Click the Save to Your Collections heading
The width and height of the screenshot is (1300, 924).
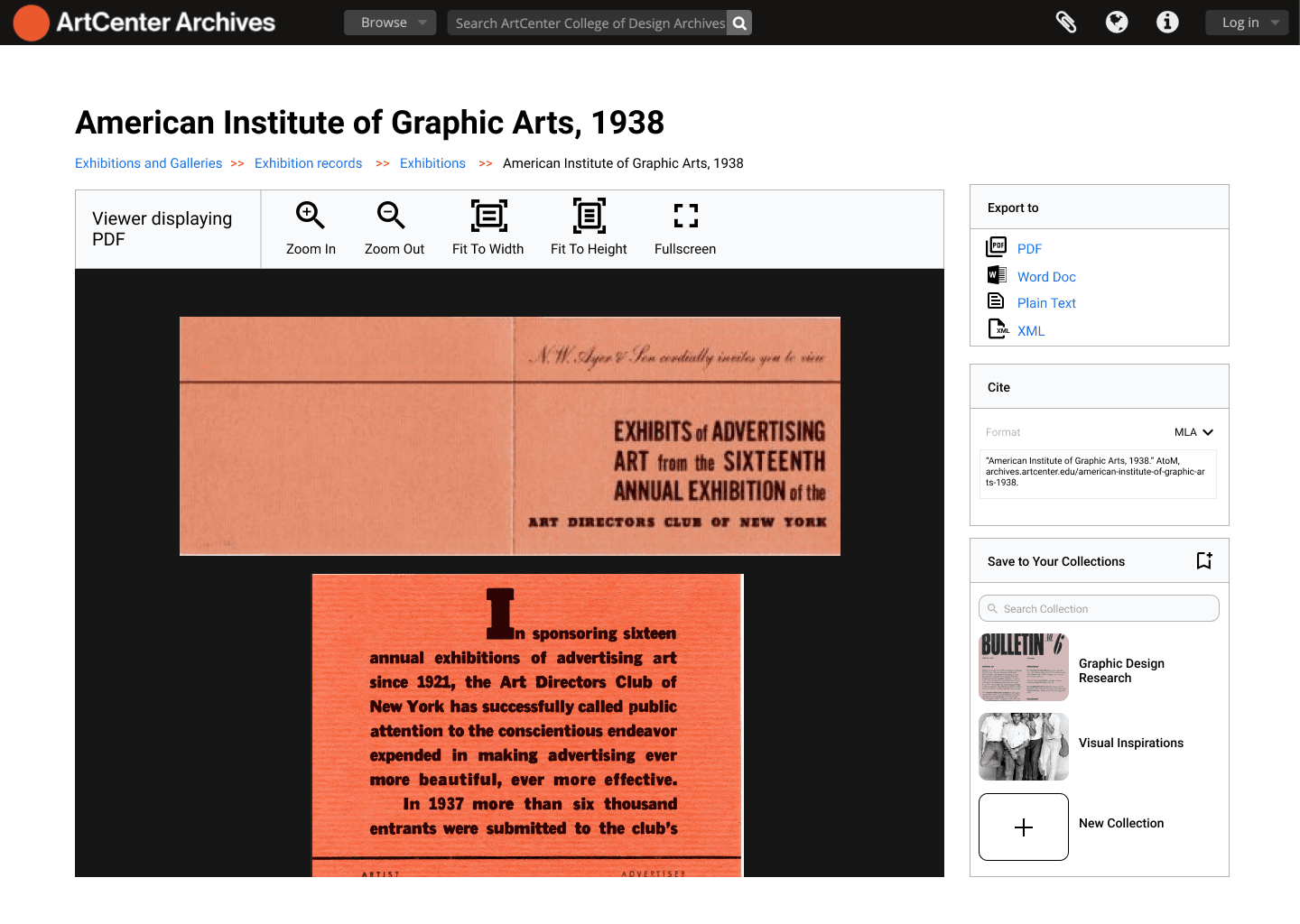point(1056,561)
